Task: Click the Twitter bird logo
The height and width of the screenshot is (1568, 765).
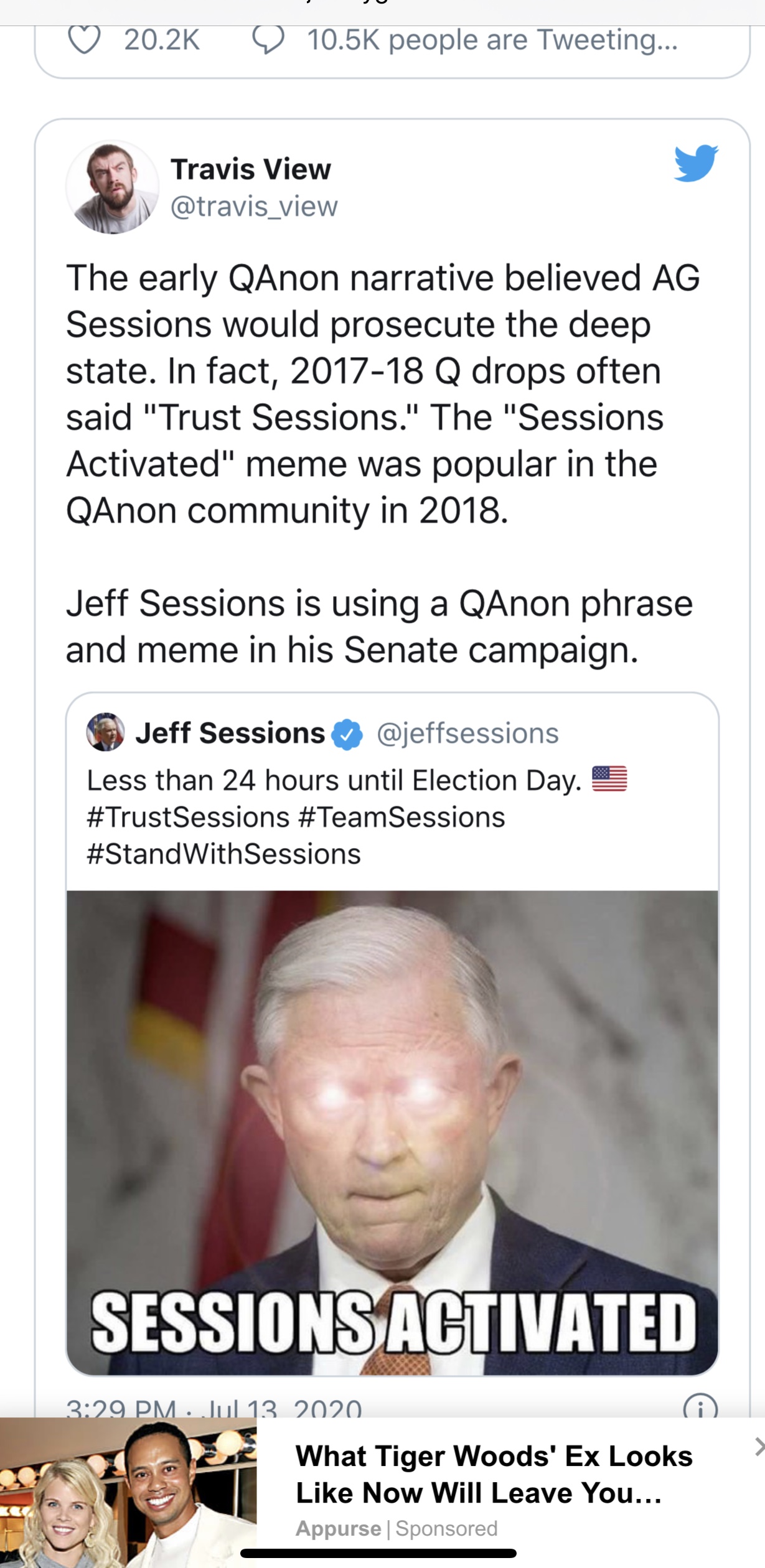Action: coord(695,164)
